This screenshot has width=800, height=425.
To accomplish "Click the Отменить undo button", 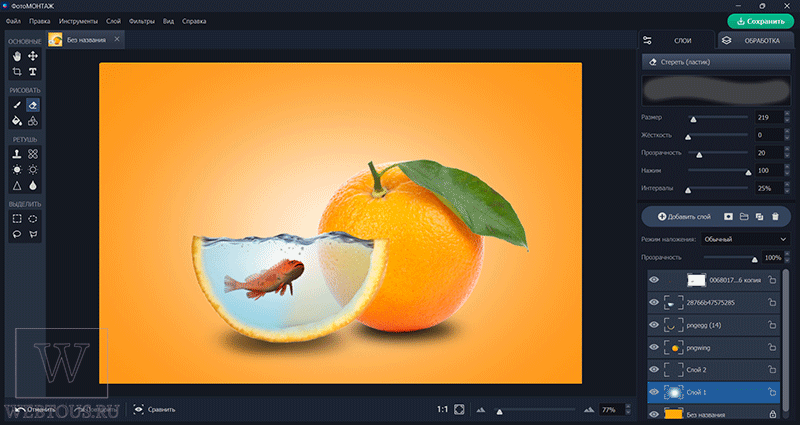I will [35, 409].
